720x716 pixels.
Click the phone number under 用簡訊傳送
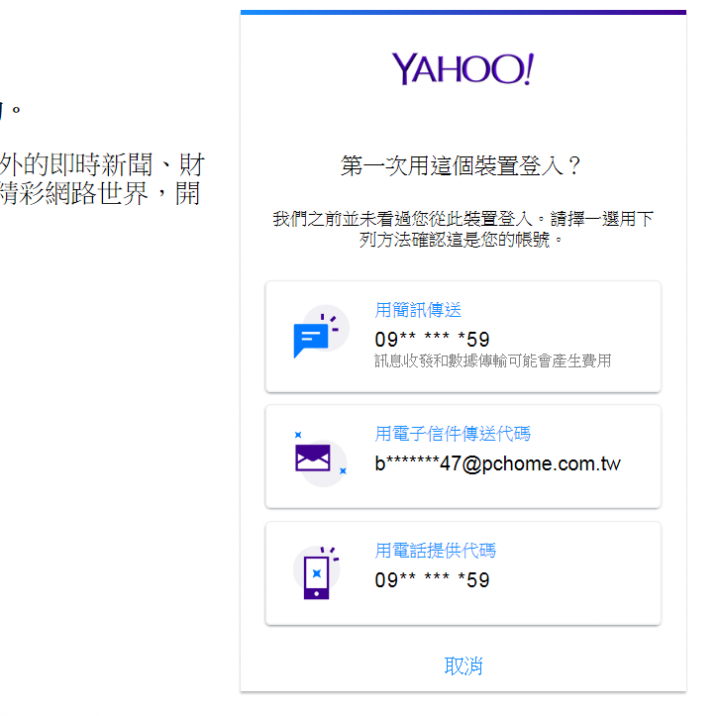(x=432, y=340)
